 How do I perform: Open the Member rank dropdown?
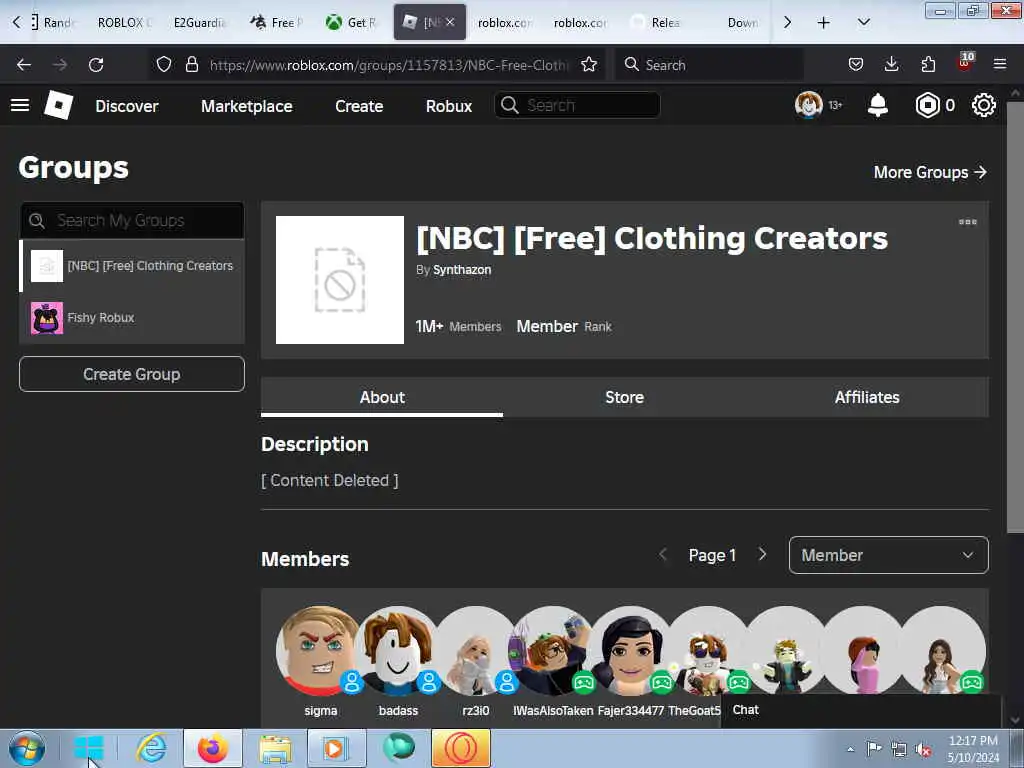[x=888, y=555]
